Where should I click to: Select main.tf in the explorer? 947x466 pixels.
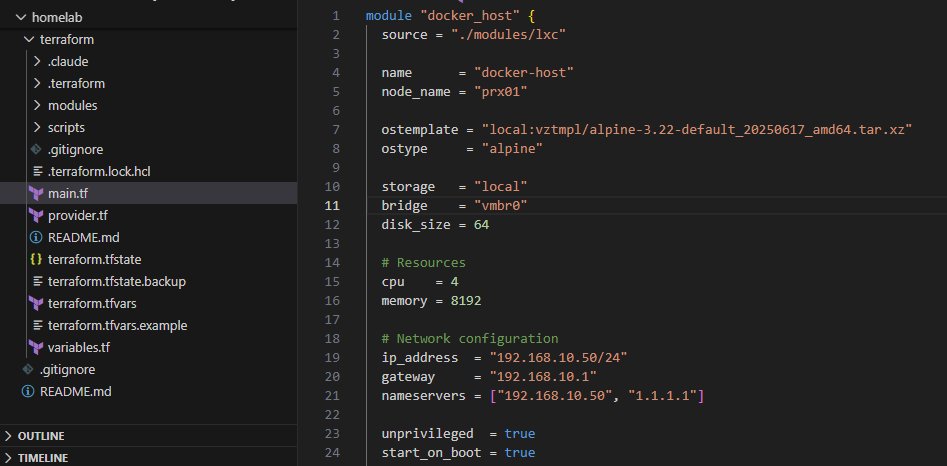pos(68,194)
